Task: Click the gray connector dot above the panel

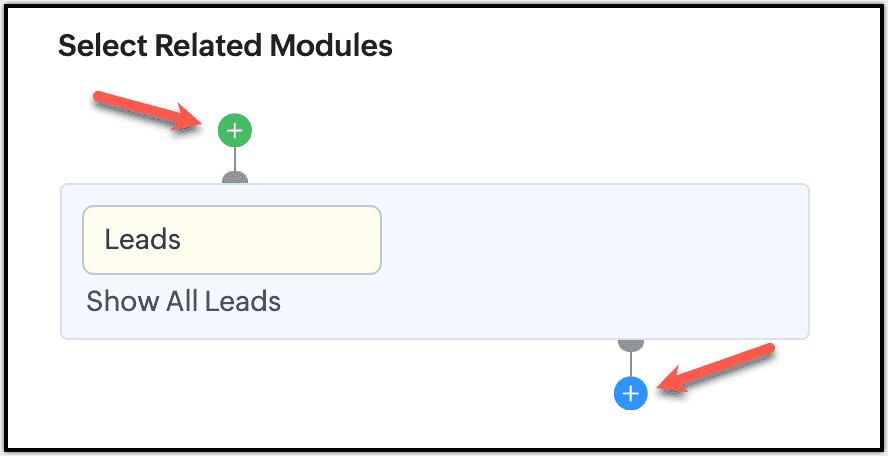Action: coord(234,178)
